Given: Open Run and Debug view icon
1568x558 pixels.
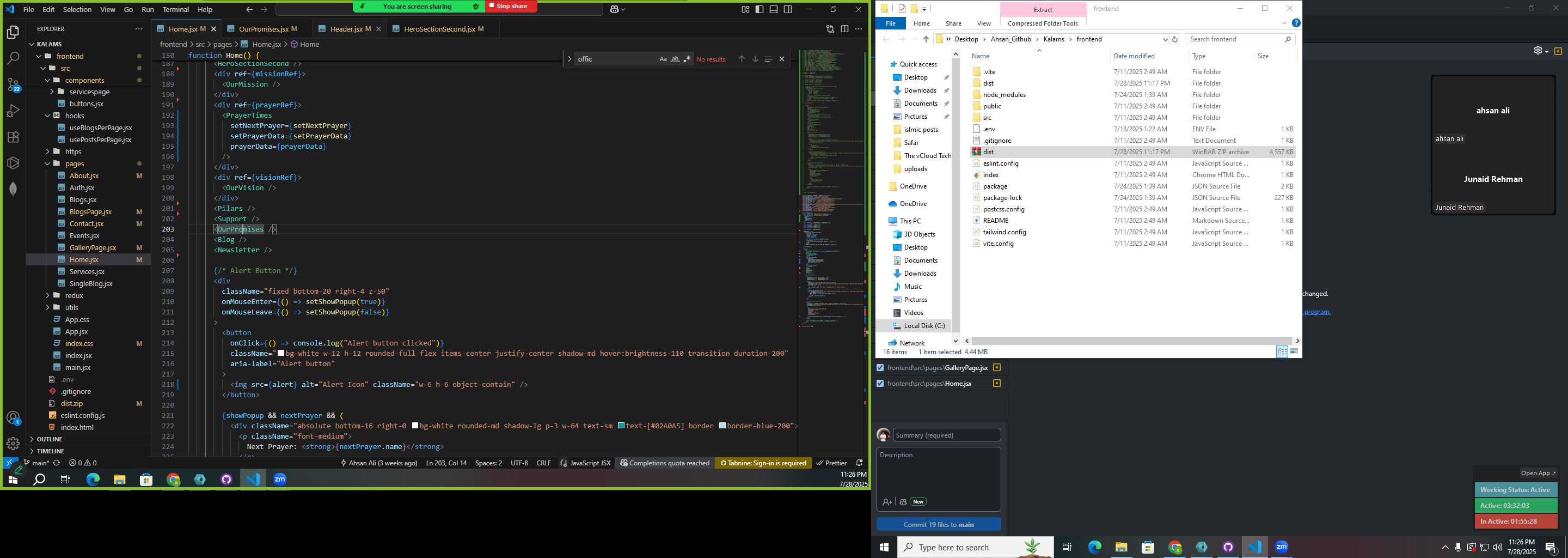Looking at the screenshot, I should coord(13,111).
